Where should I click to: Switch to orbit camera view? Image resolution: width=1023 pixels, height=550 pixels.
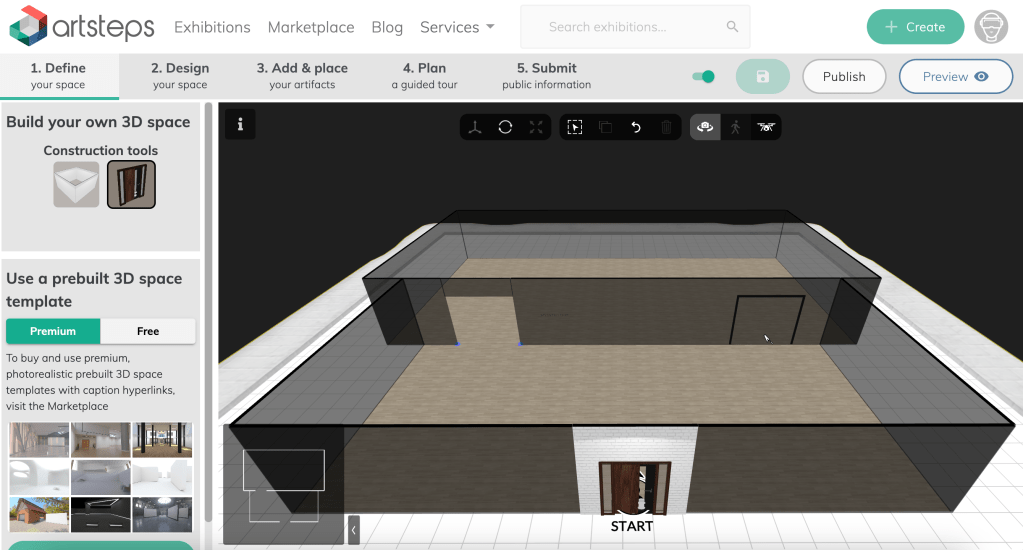(705, 127)
